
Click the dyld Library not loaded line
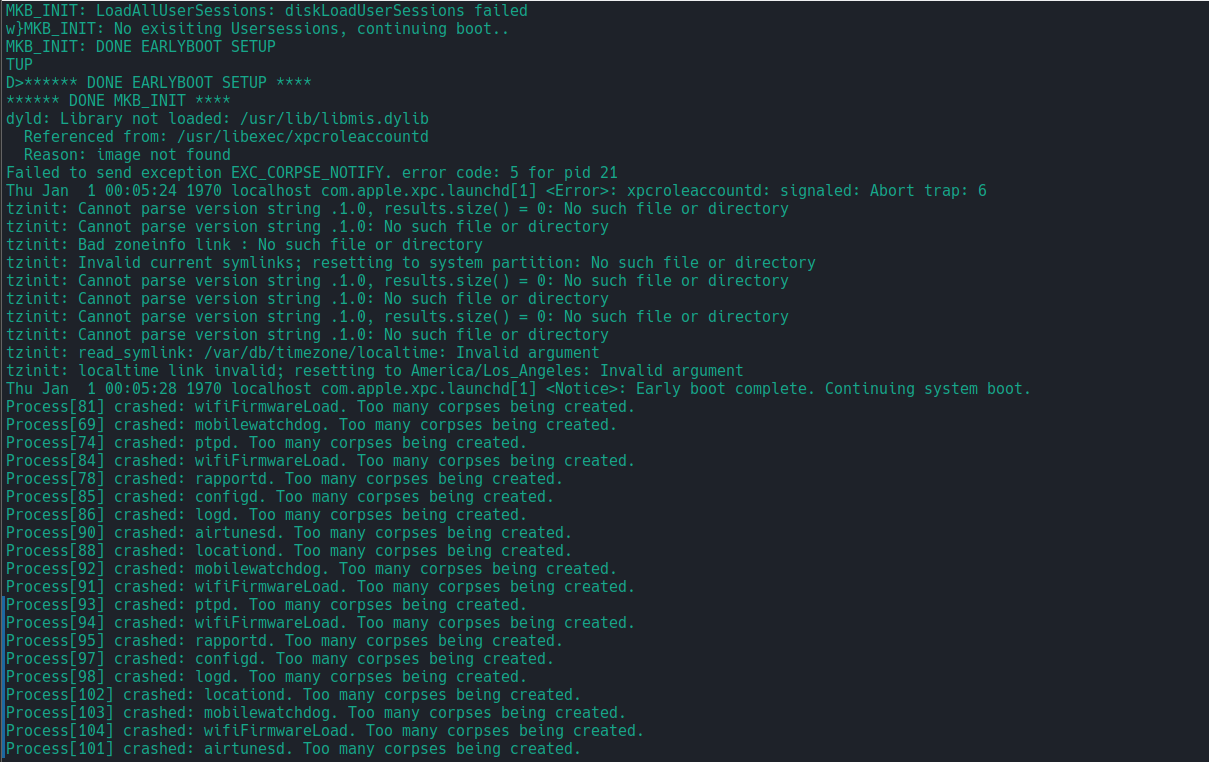click(217, 119)
